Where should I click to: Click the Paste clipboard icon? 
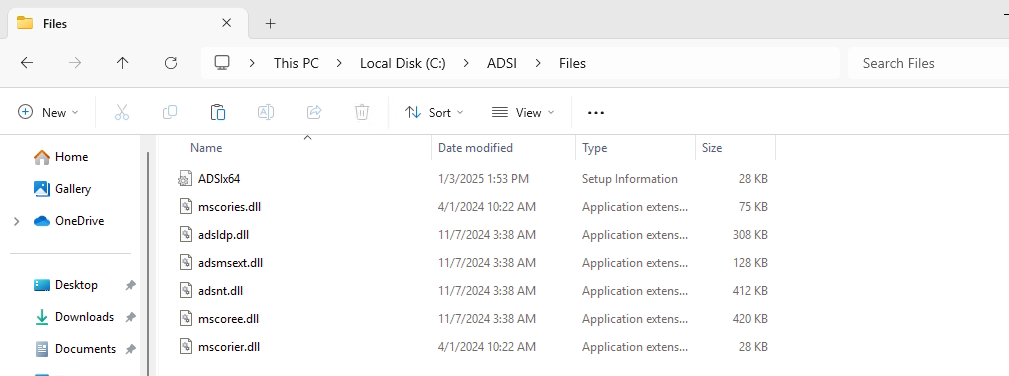pos(218,112)
